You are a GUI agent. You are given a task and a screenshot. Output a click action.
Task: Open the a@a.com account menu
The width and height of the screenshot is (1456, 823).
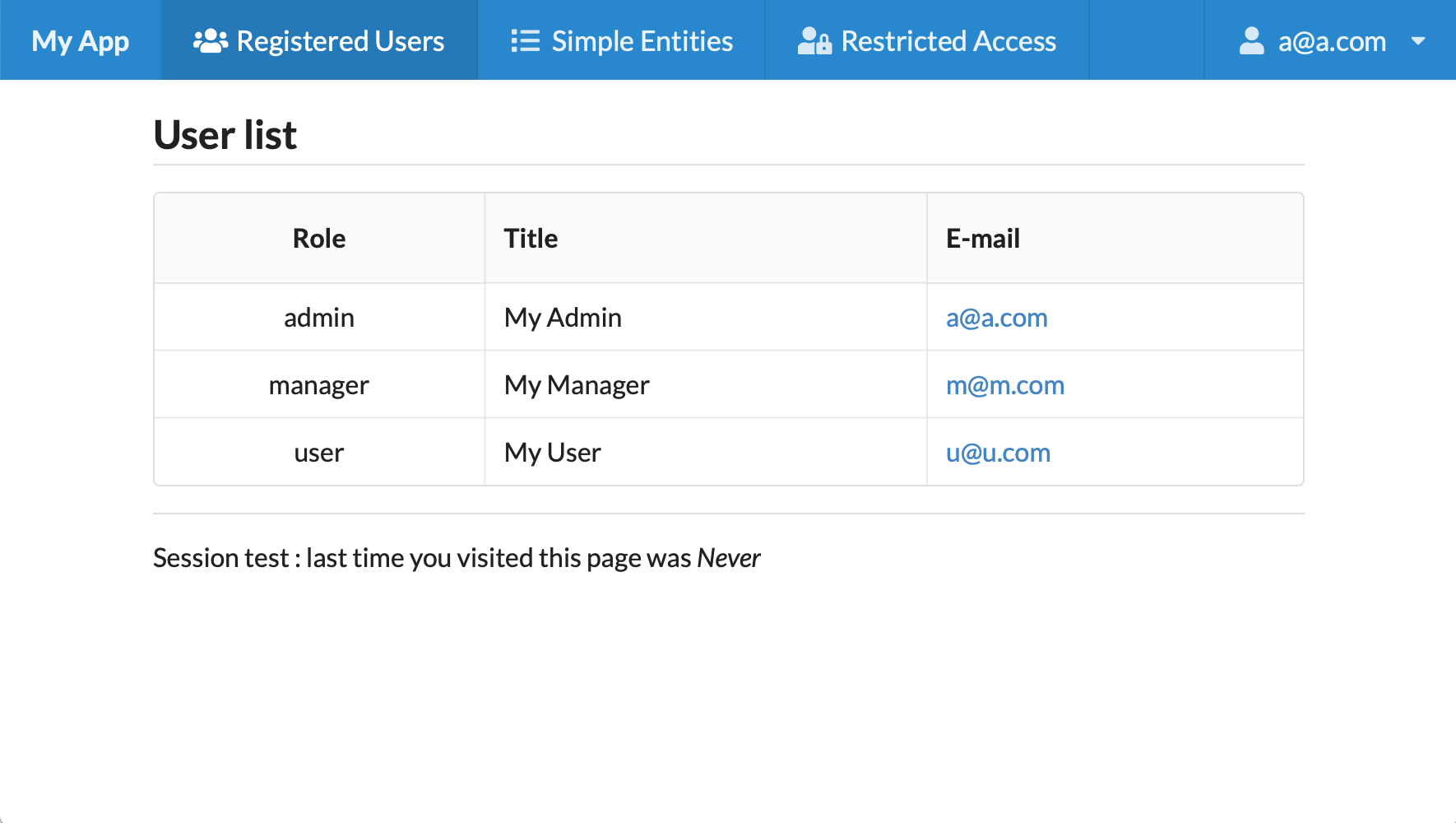(1332, 41)
